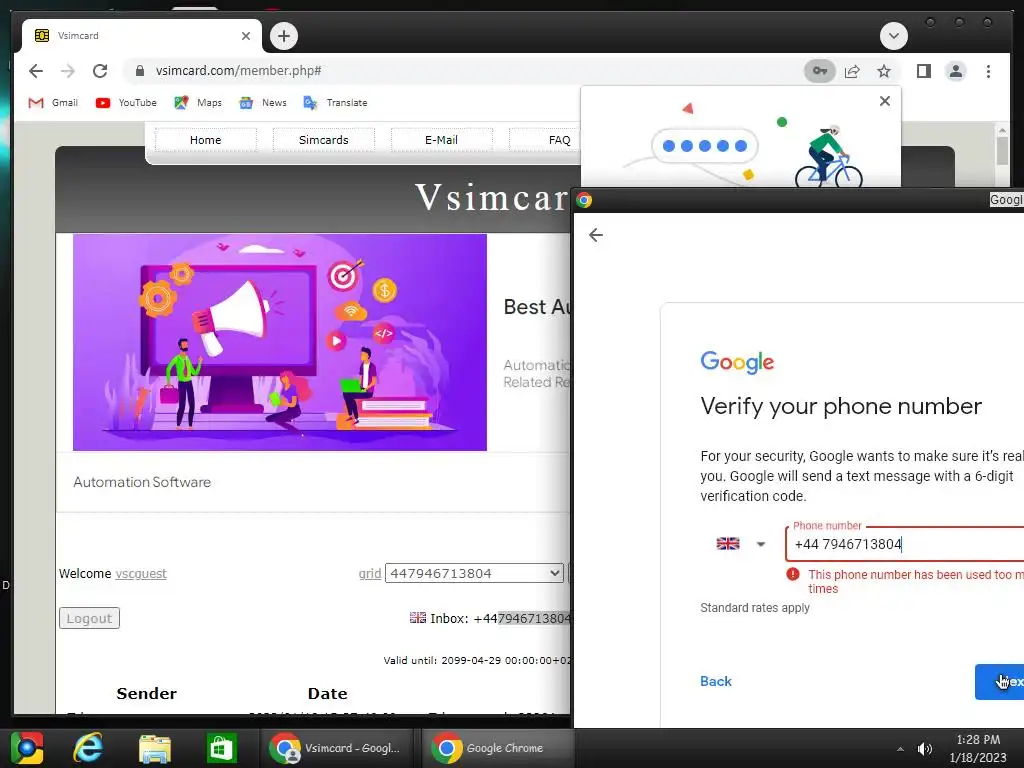Open the saved passwords key icon
Viewport: 1024px width, 768px height.
pyautogui.click(x=820, y=71)
